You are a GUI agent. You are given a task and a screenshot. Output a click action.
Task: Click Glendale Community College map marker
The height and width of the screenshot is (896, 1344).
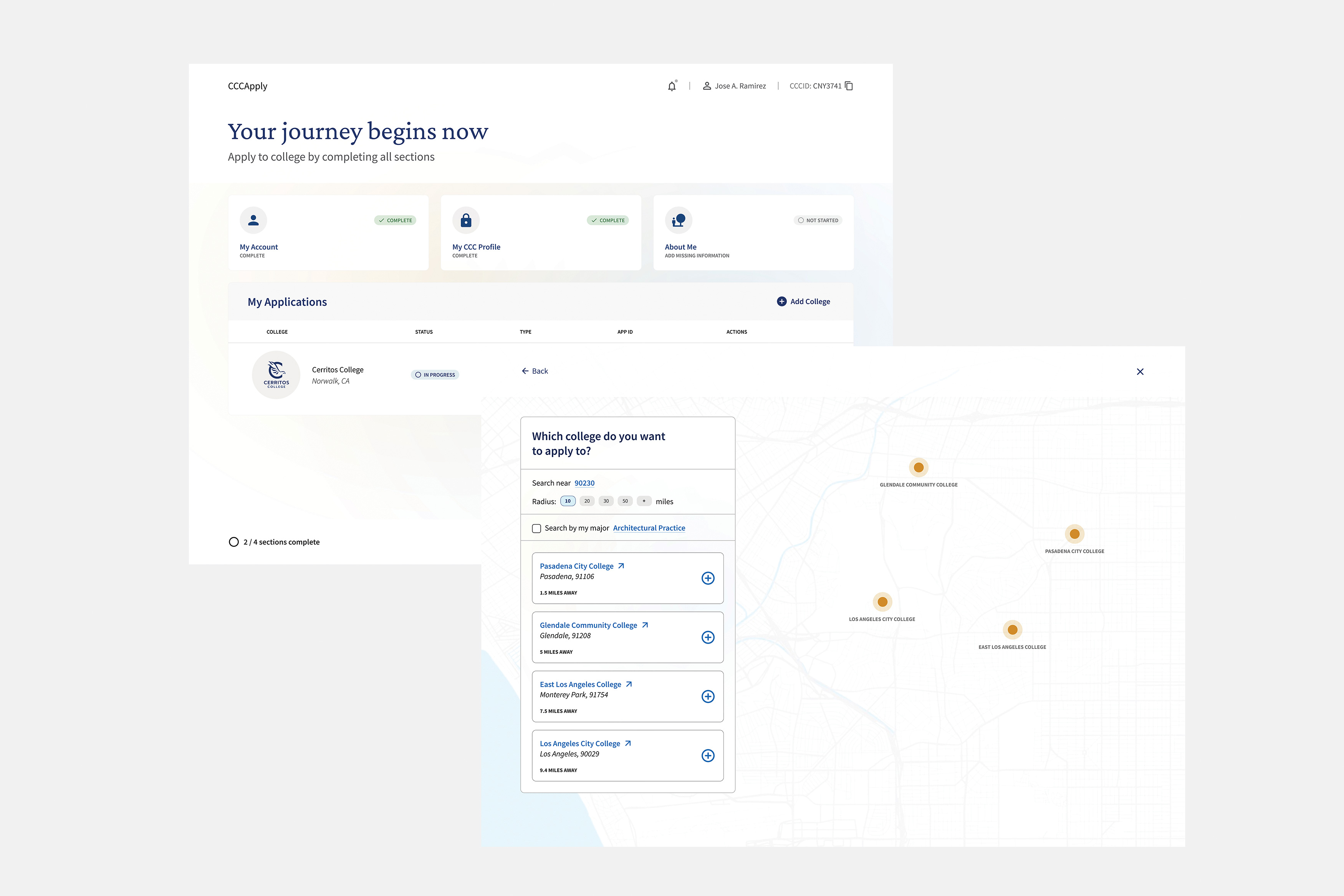(x=919, y=467)
